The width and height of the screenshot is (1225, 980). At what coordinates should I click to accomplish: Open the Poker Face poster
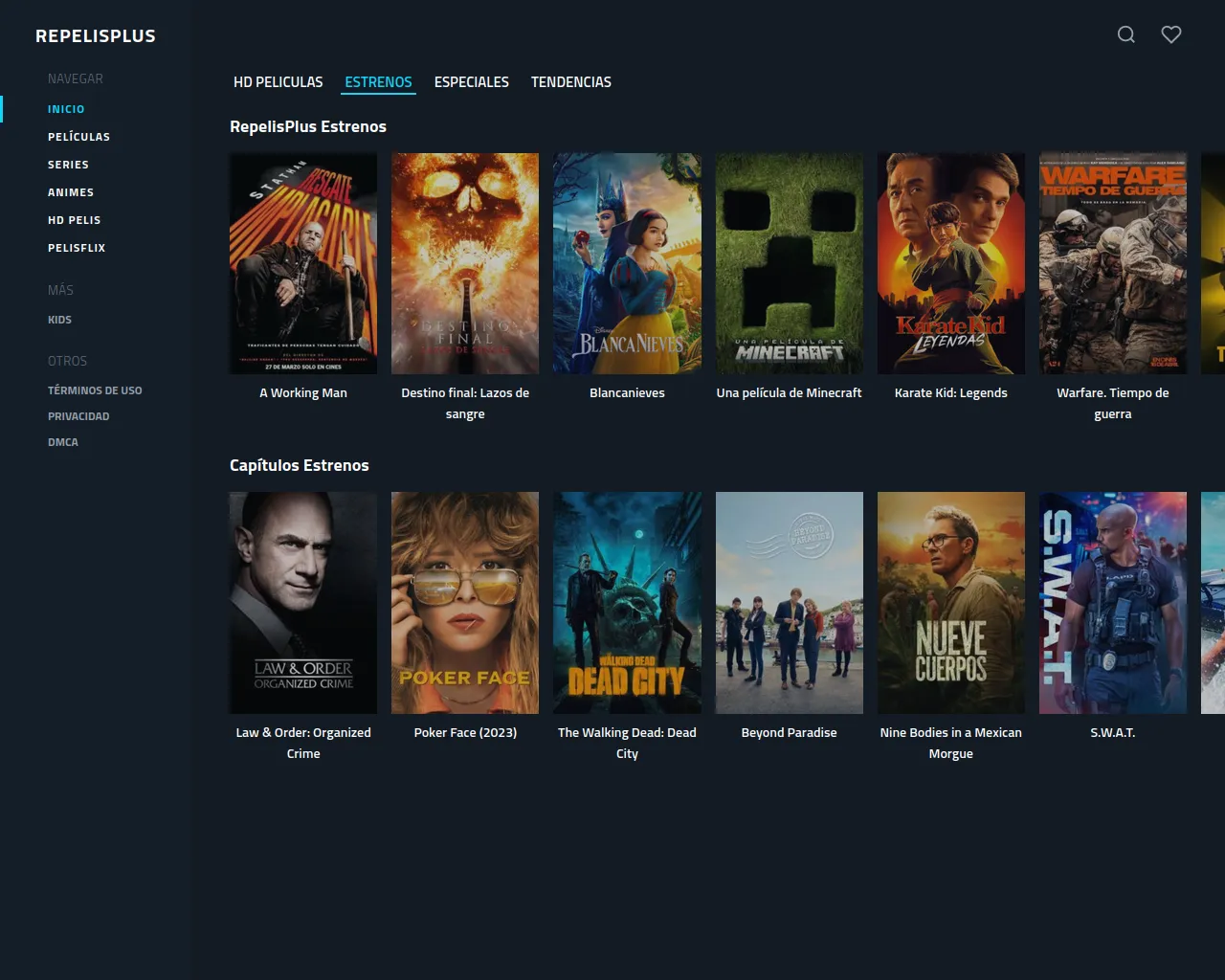(465, 603)
